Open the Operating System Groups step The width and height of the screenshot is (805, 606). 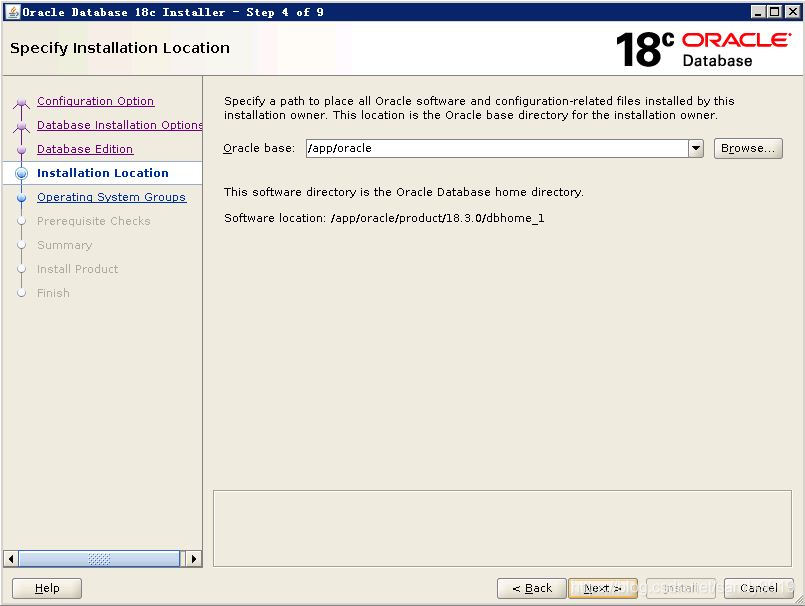point(111,197)
